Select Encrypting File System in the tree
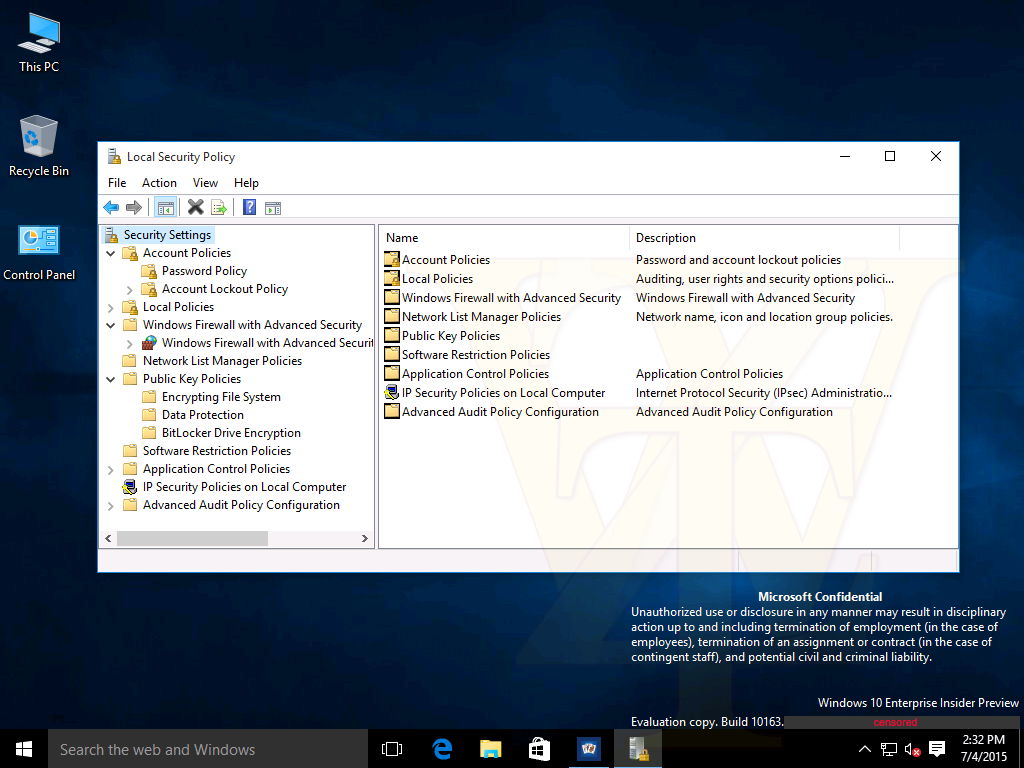The width and height of the screenshot is (1024, 768). click(221, 397)
